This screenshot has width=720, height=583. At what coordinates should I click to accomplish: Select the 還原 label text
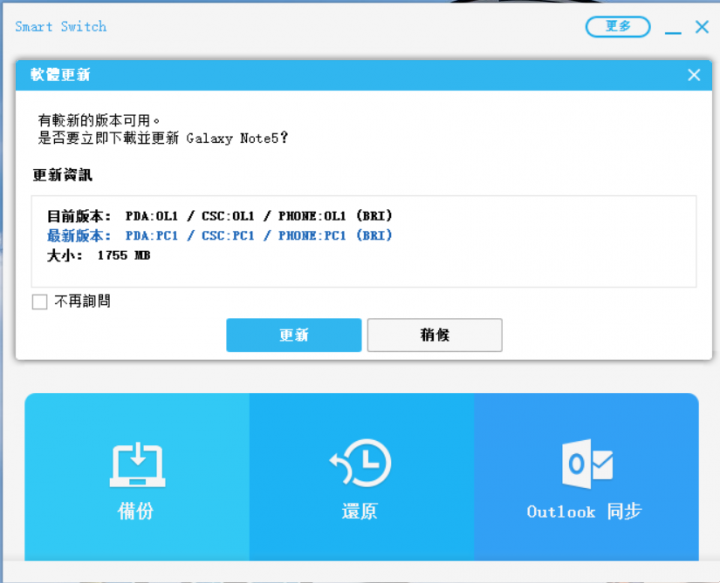point(360,511)
